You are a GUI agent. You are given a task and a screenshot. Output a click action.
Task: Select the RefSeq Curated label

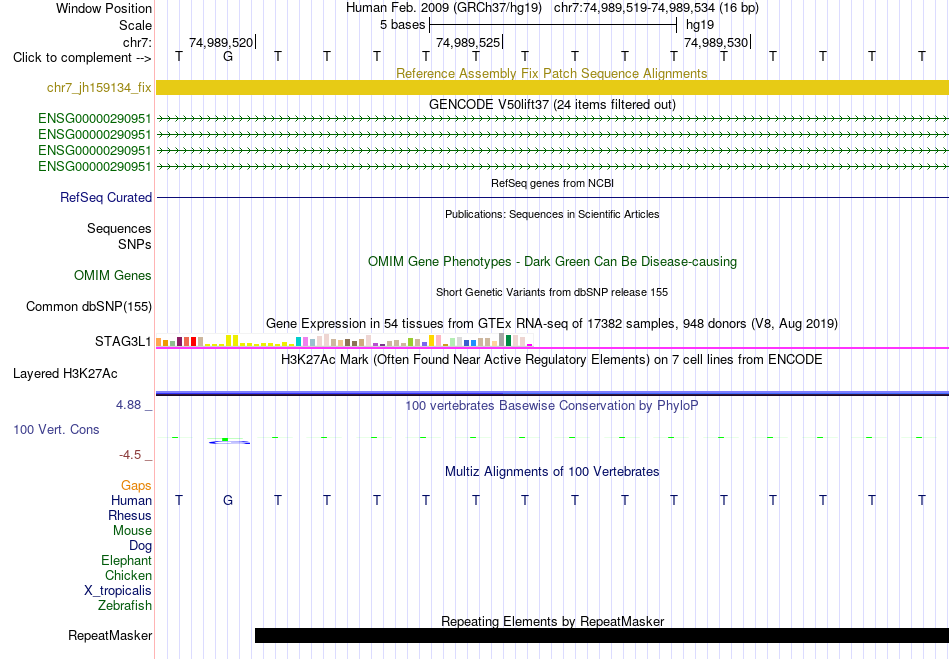(106, 197)
